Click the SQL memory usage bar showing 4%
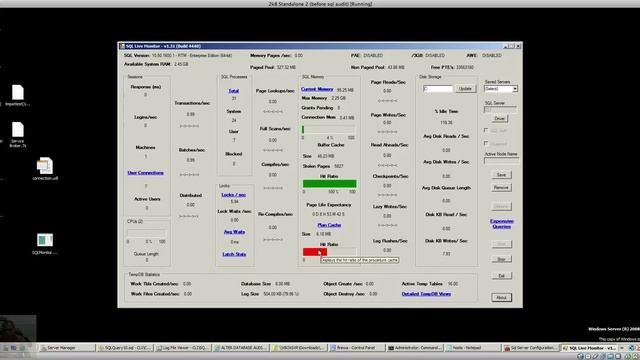 pos(329,130)
